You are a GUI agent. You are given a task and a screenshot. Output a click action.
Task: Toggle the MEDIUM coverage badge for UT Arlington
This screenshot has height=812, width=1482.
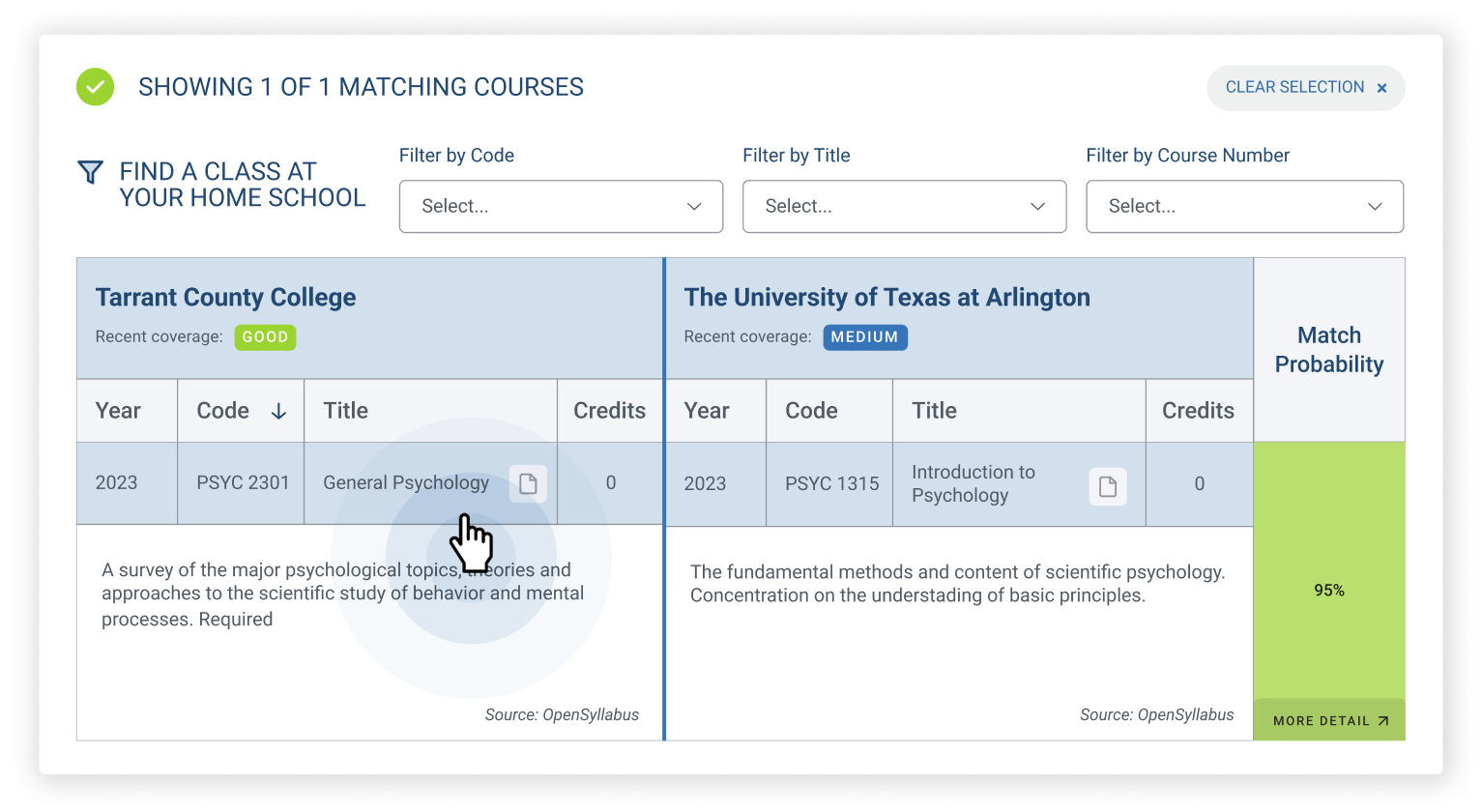coord(864,337)
